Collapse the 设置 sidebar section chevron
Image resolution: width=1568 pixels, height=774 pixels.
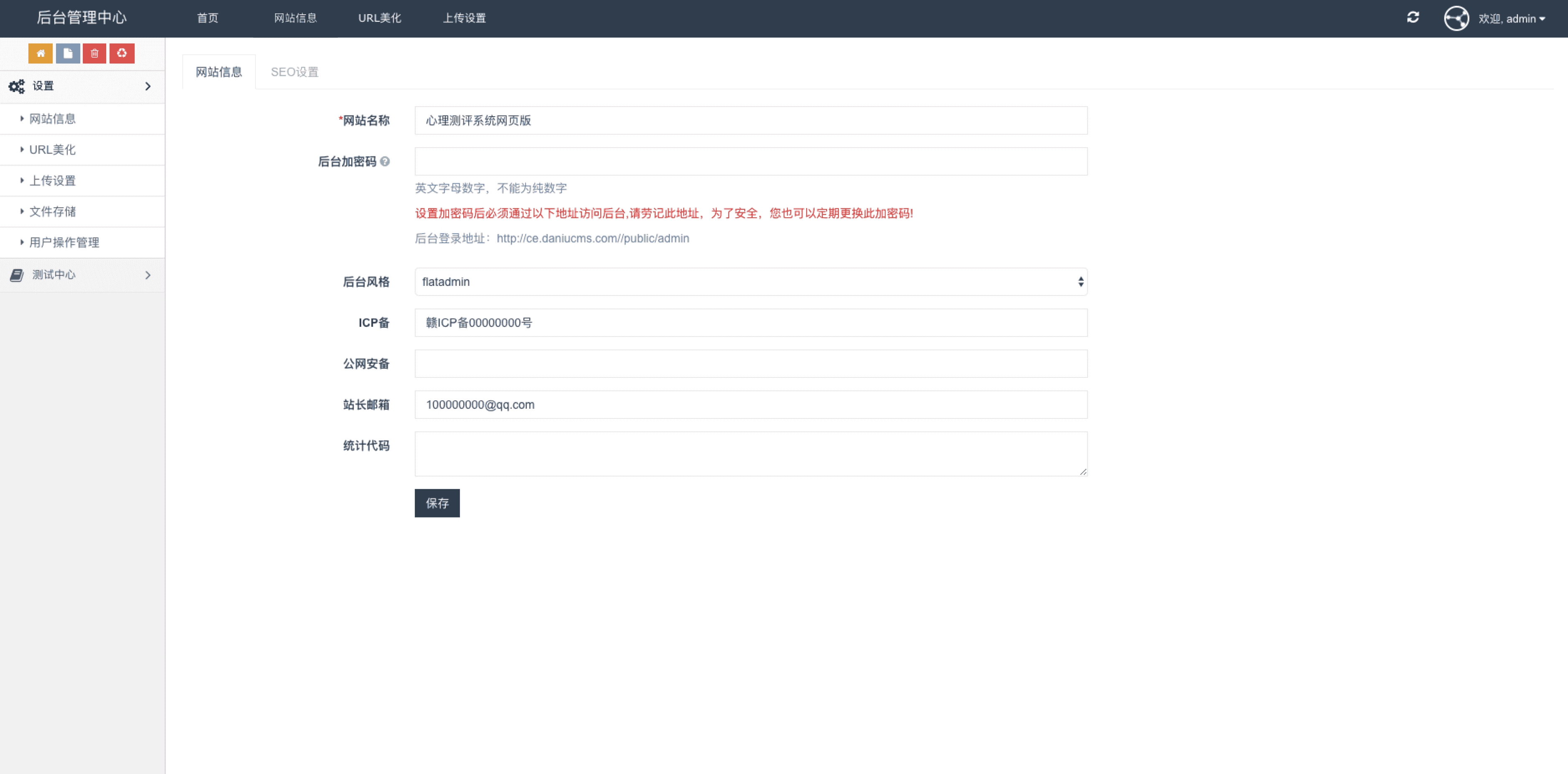click(147, 87)
